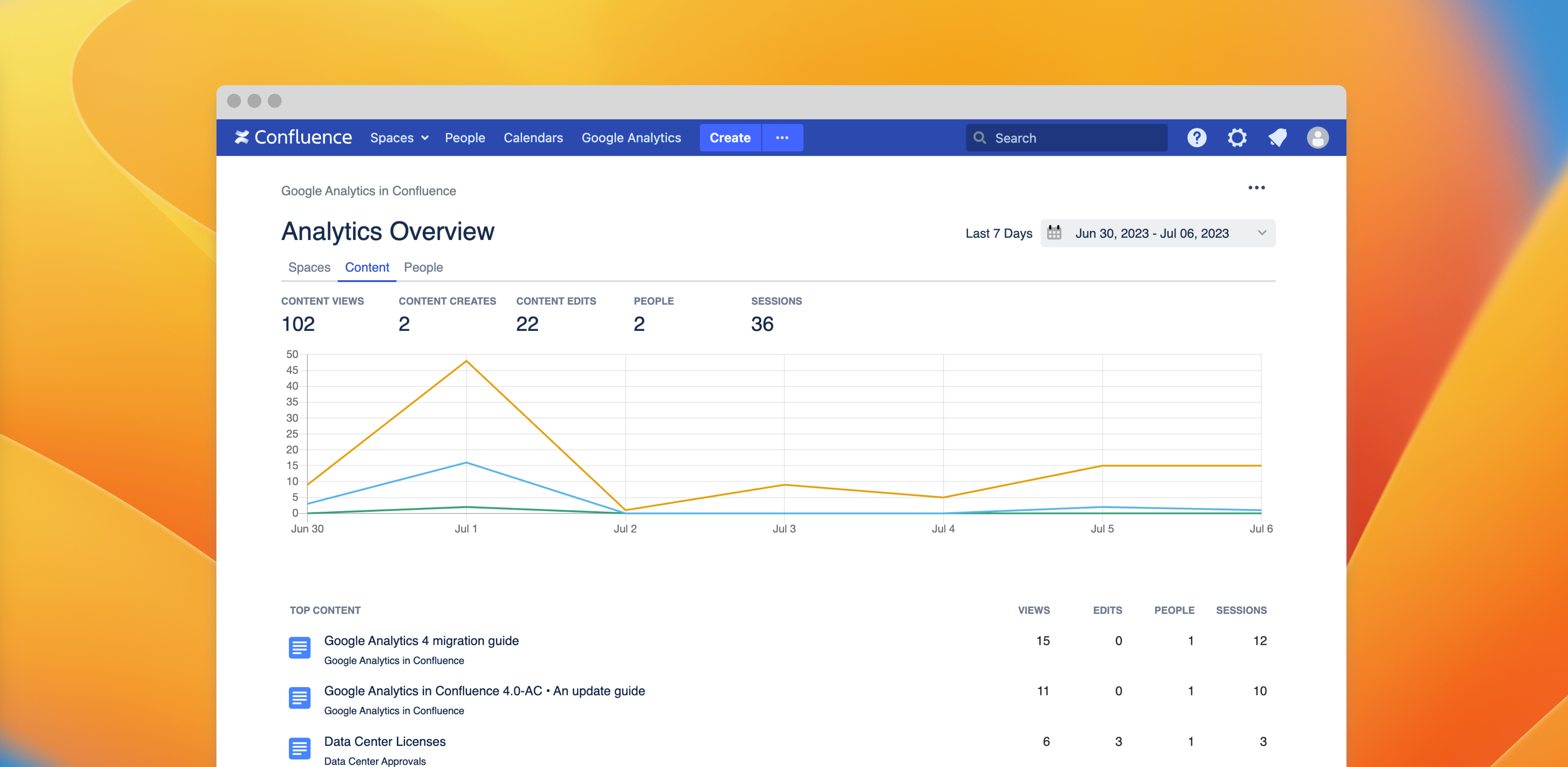Switch to the Spaces tab
Viewport: 1568px width, 767px height.
(x=309, y=267)
